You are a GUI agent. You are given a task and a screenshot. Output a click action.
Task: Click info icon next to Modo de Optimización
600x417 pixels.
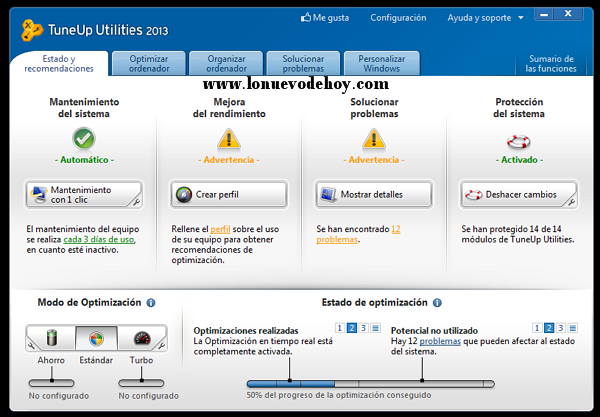(151, 303)
